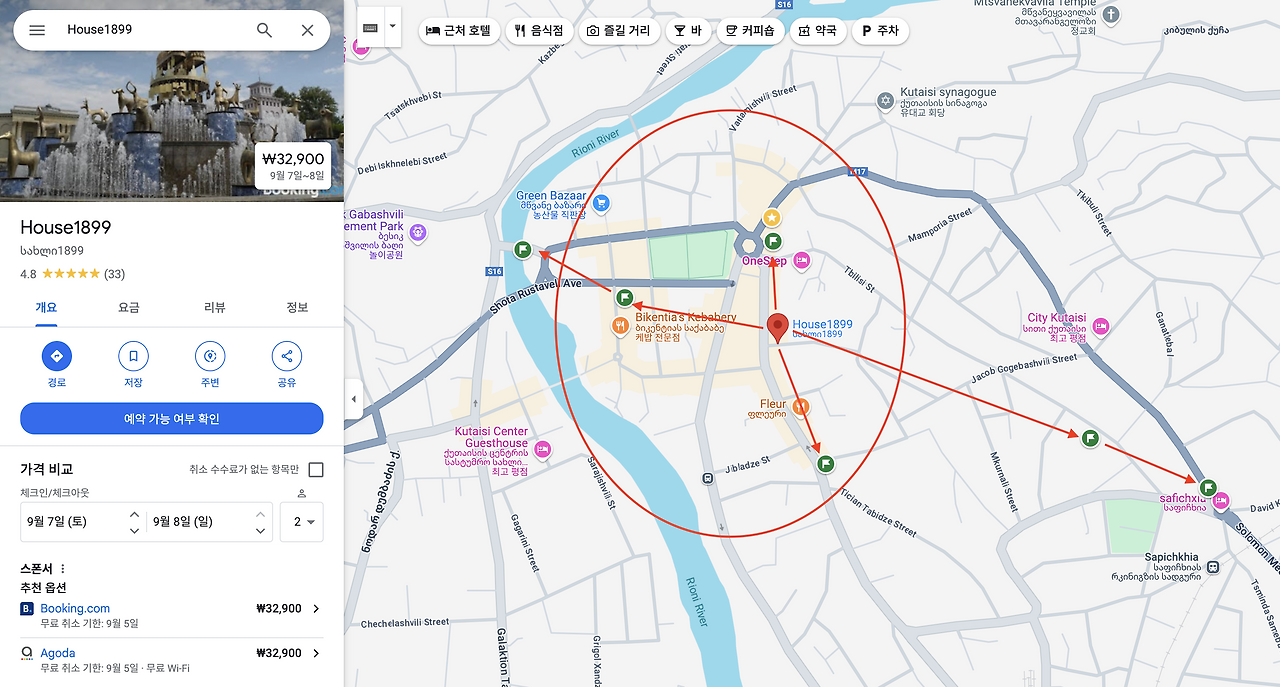Screen dimensions: 1280x687
Task: Click the 공유 share icon
Action: point(287,356)
